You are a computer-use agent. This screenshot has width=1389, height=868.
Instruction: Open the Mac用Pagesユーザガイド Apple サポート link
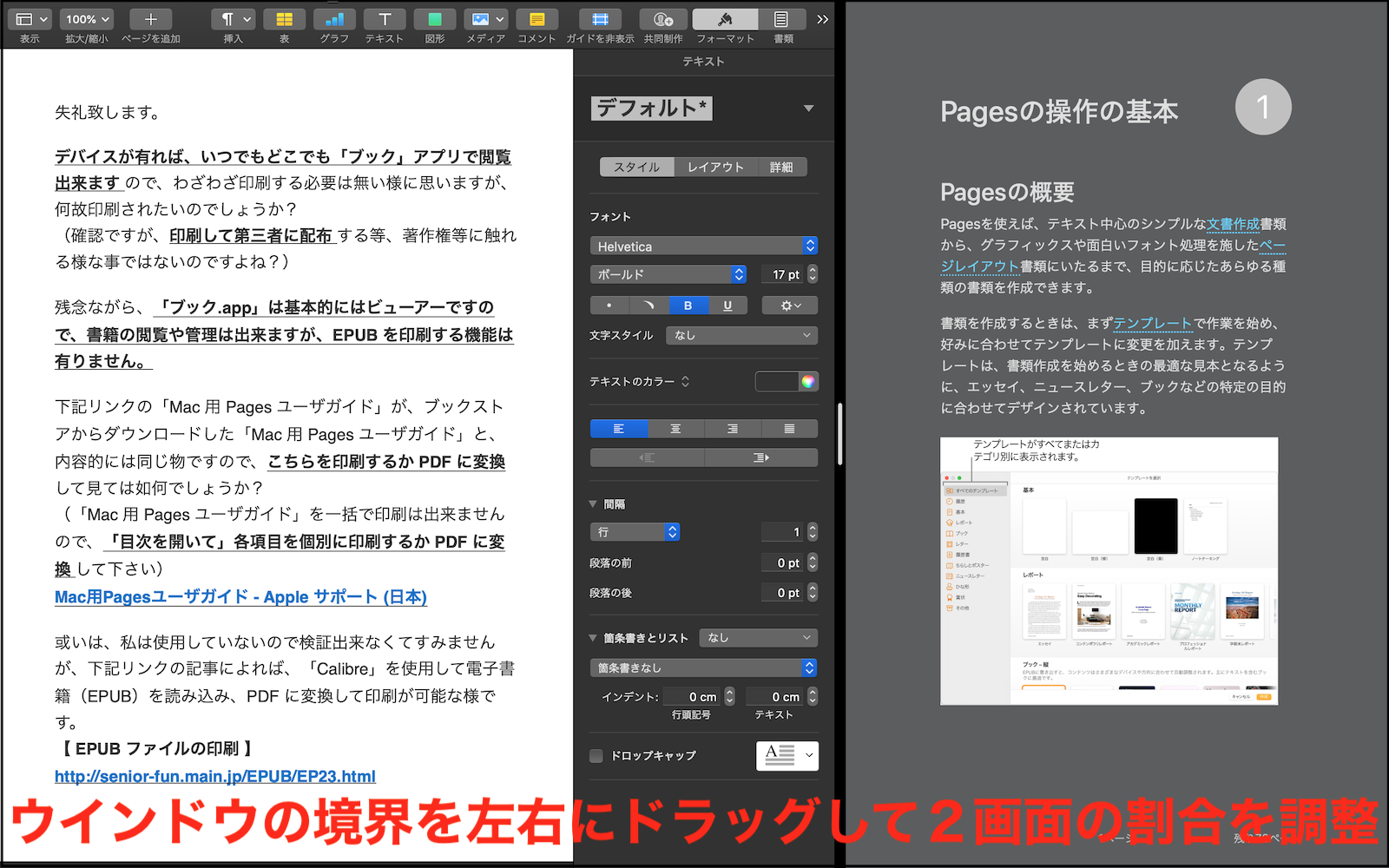pyautogui.click(x=240, y=597)
